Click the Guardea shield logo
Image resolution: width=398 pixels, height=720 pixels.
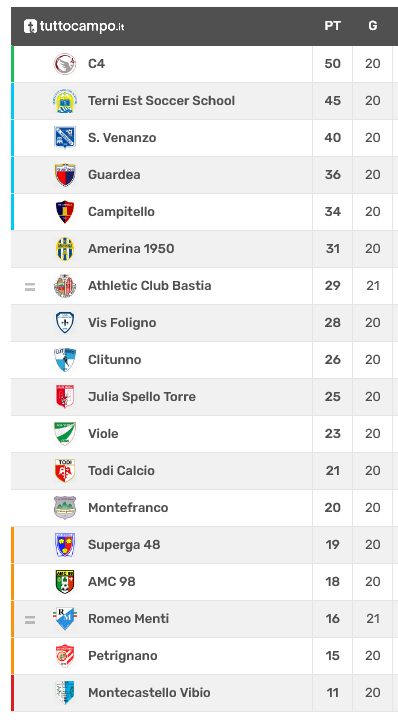[65, 175]
